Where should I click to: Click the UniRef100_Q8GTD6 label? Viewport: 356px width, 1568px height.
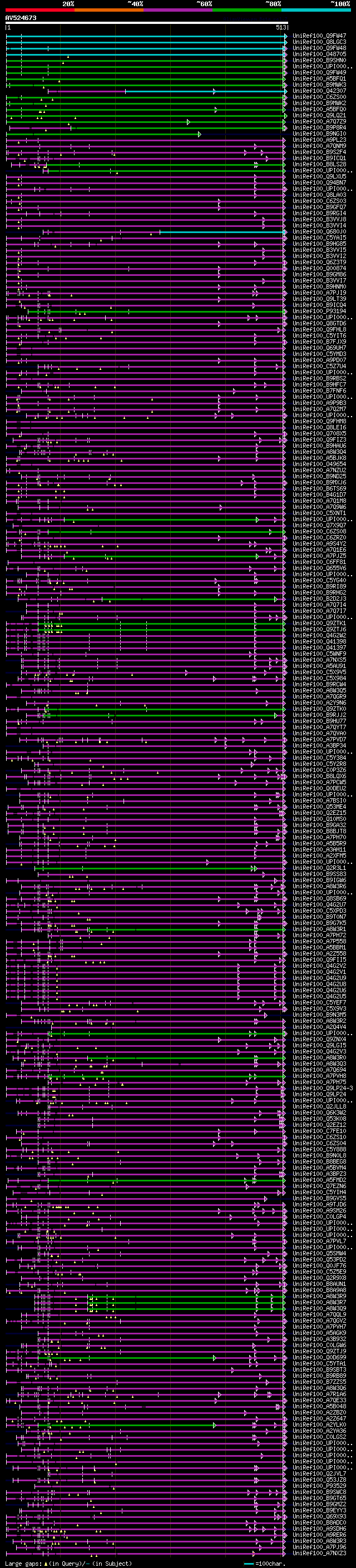pyautogui.click(x=319, y=323)
